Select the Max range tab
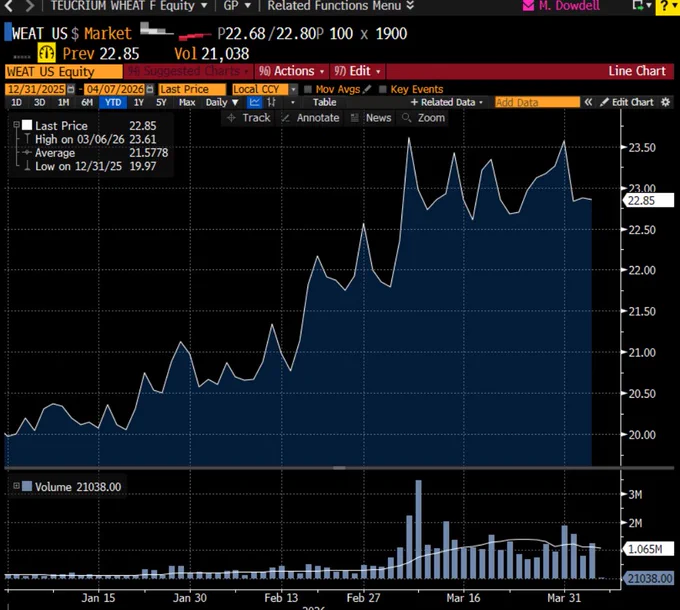Screen dimensions: 680x610 tap(187, 102)
